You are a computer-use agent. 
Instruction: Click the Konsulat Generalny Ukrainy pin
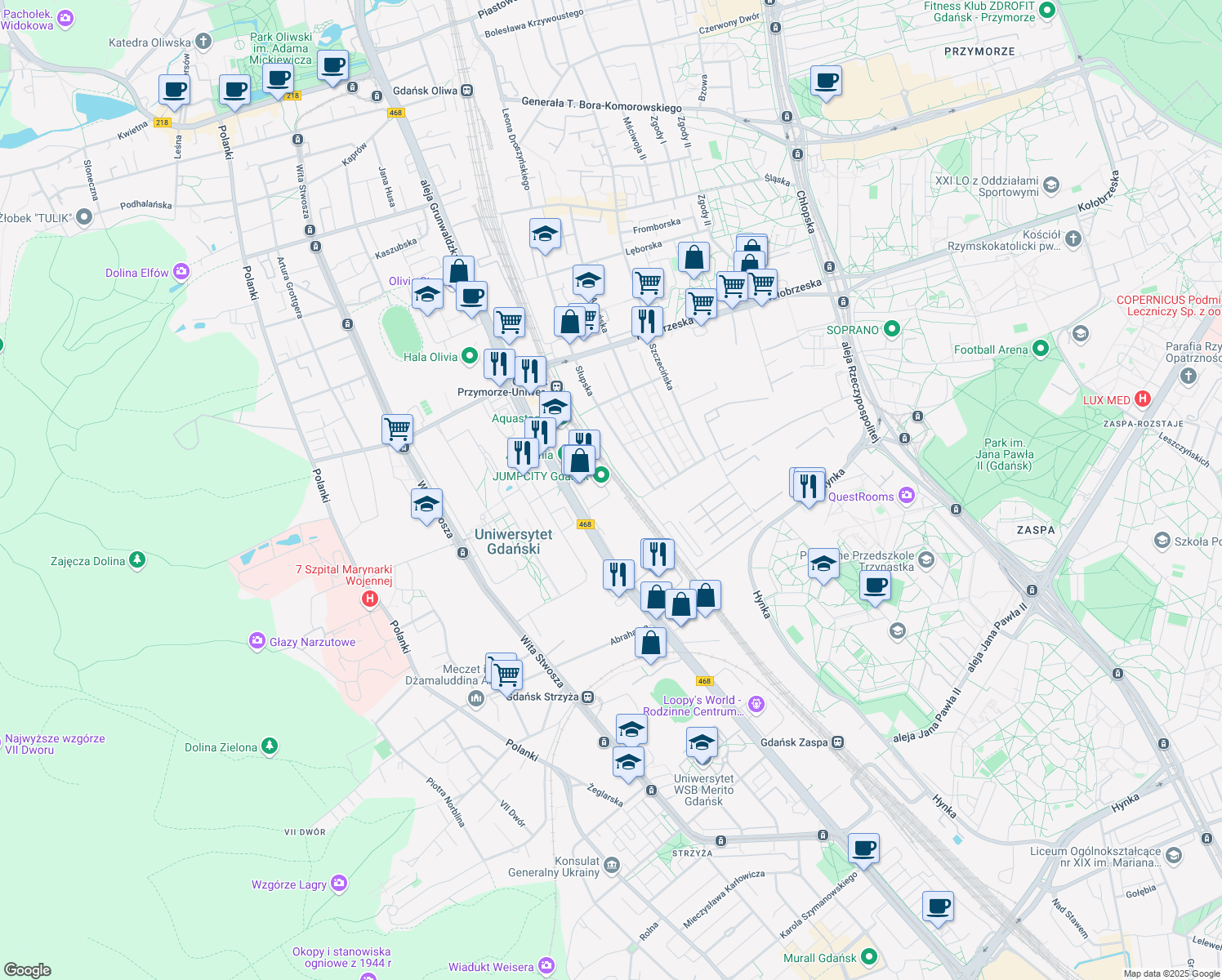coord(612,866)
